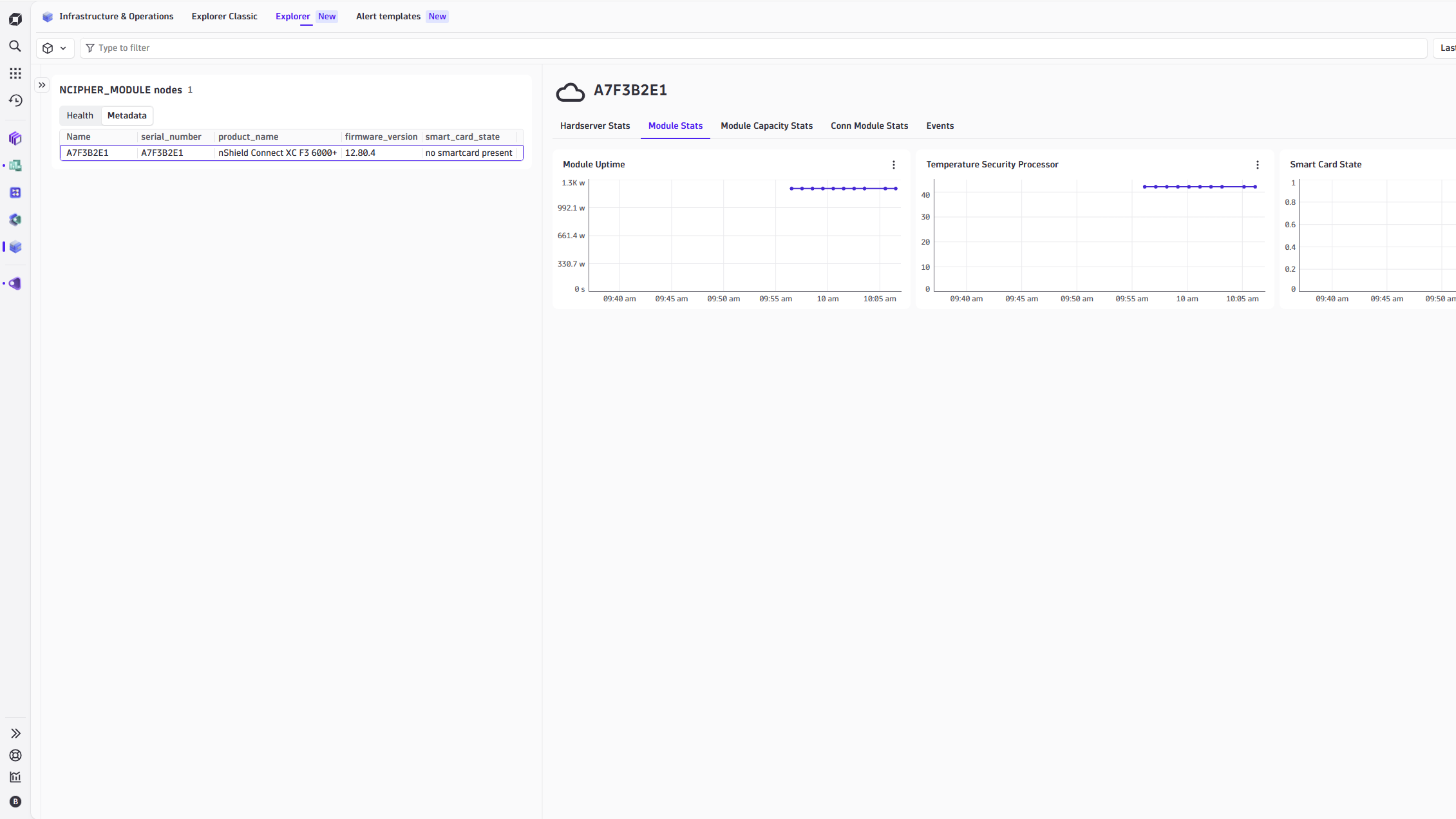Click the Module Uptime chart line

844,189
